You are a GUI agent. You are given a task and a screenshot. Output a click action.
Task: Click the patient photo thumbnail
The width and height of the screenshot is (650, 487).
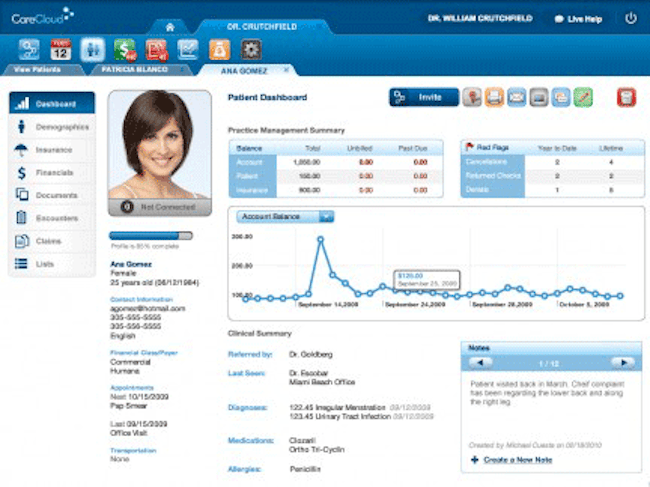coord(160,145)
